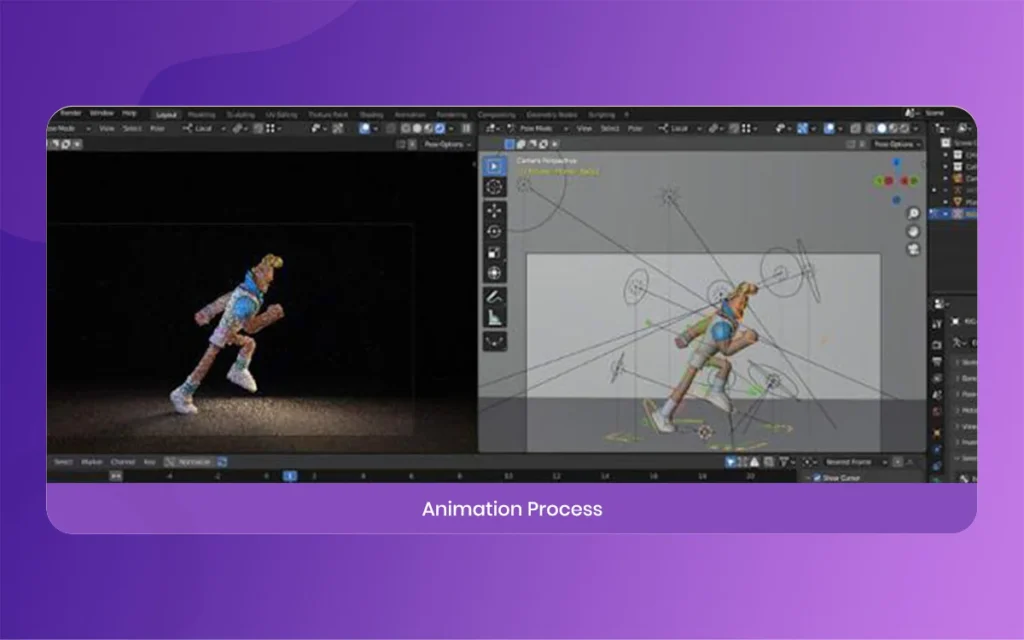Switch to Sculpting workspace tab

click(240, 114)
